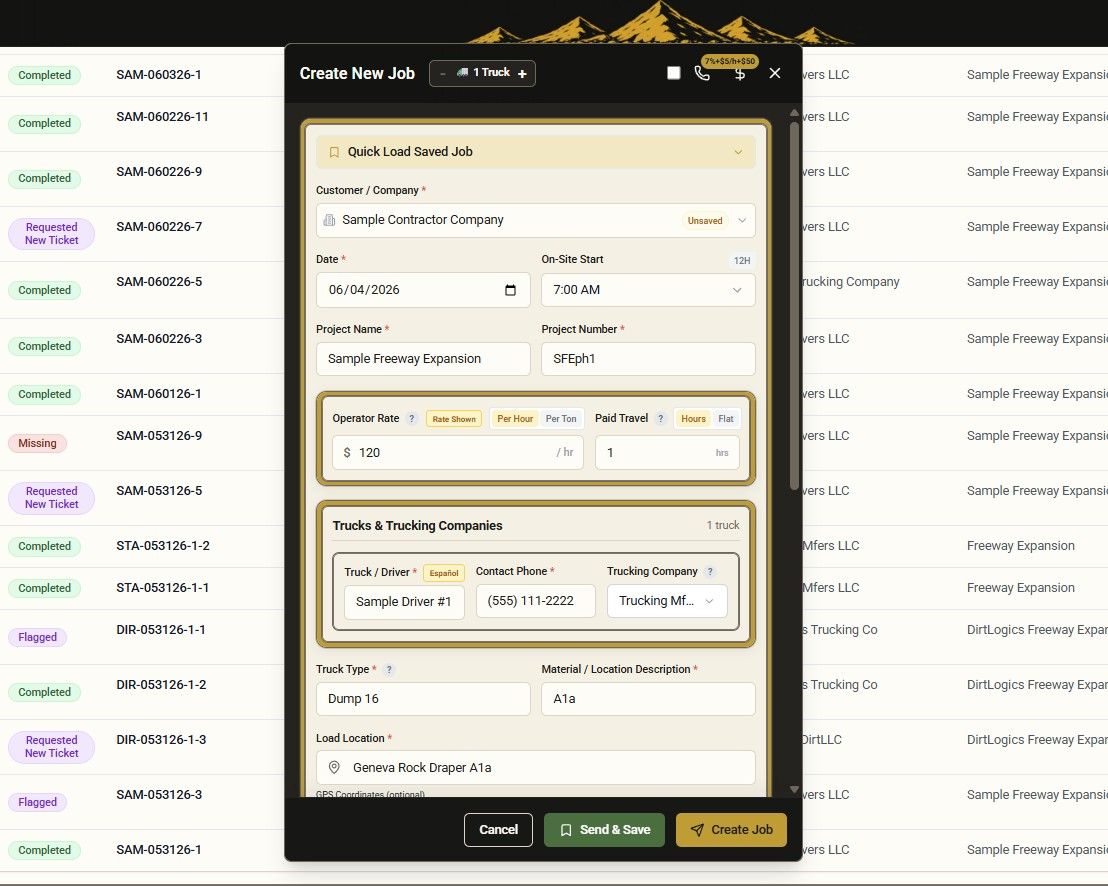Image resolution: width=1108 pixels, height=886 pixels.
Task: Click the map pin icon in Load Location
Action: coord(334,767)
